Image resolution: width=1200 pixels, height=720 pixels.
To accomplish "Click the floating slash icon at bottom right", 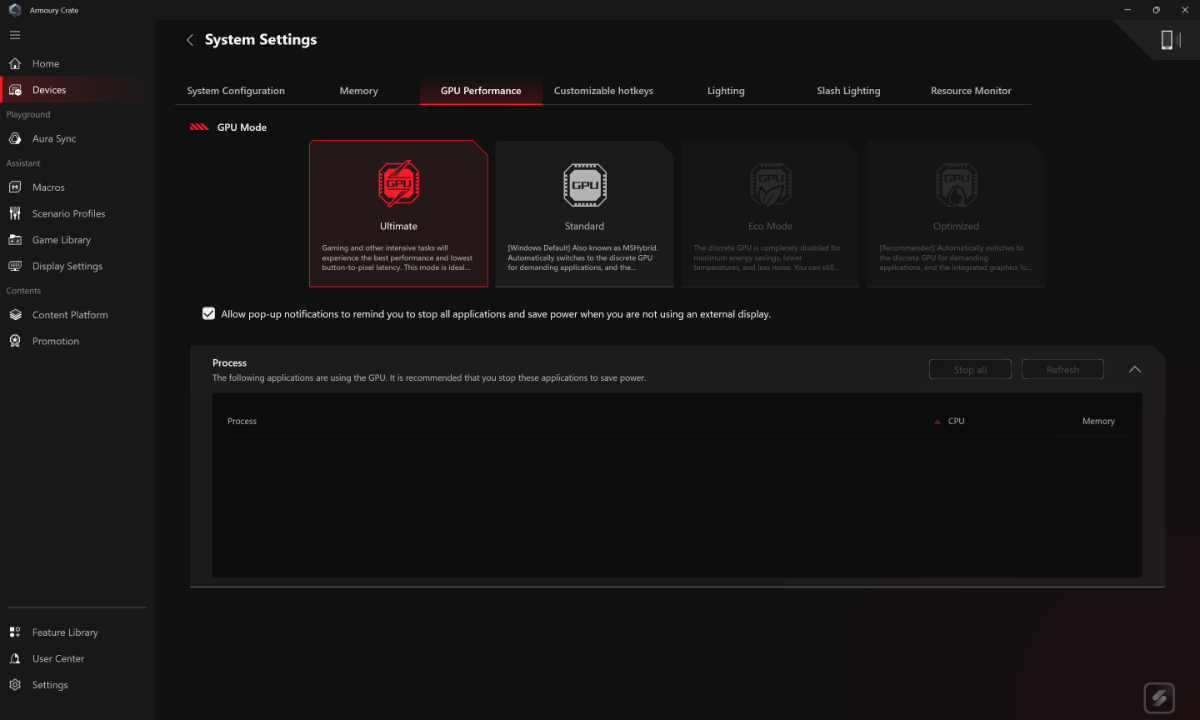I will [x=1159, y=698].
